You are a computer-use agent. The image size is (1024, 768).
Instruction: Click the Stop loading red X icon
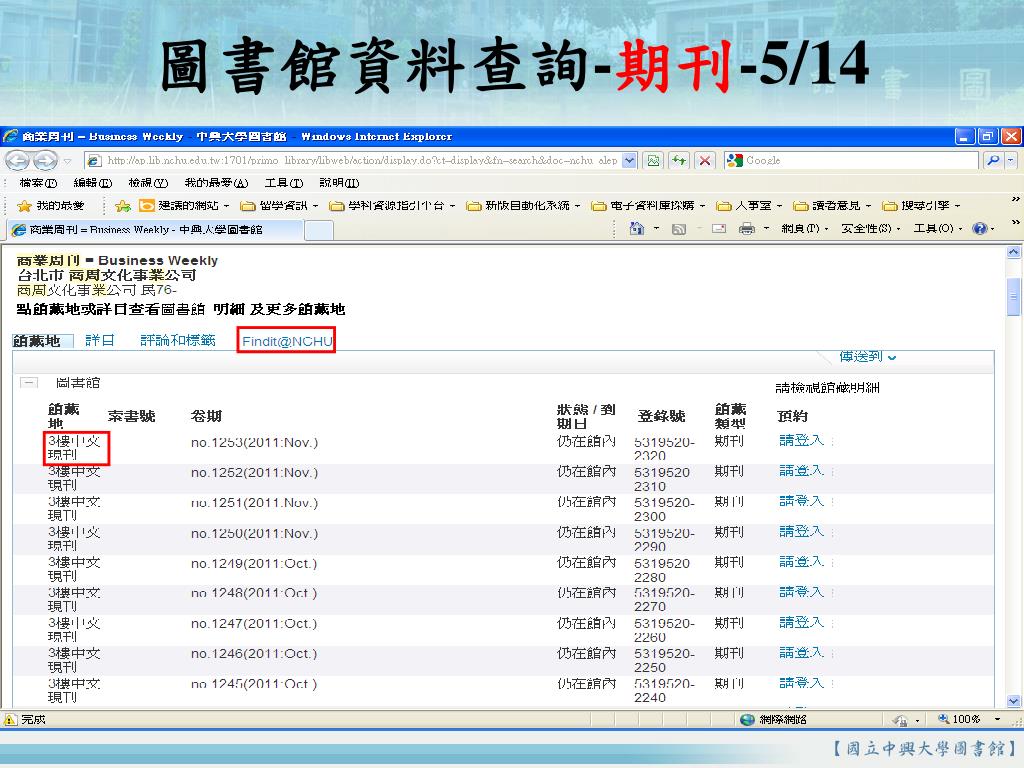click(x=705, y=160)
